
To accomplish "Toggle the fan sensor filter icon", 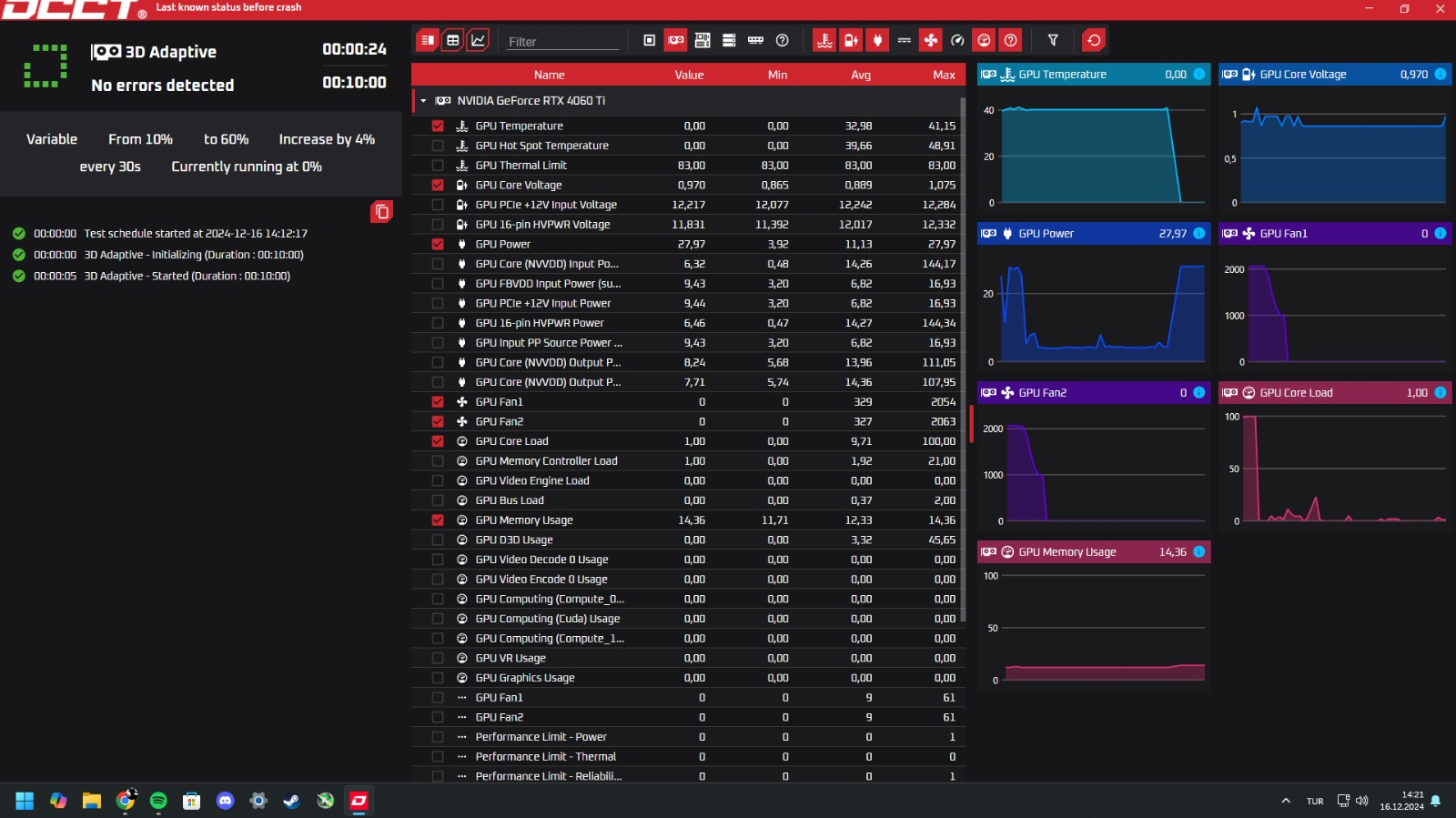I will click(x=930, y=40).
